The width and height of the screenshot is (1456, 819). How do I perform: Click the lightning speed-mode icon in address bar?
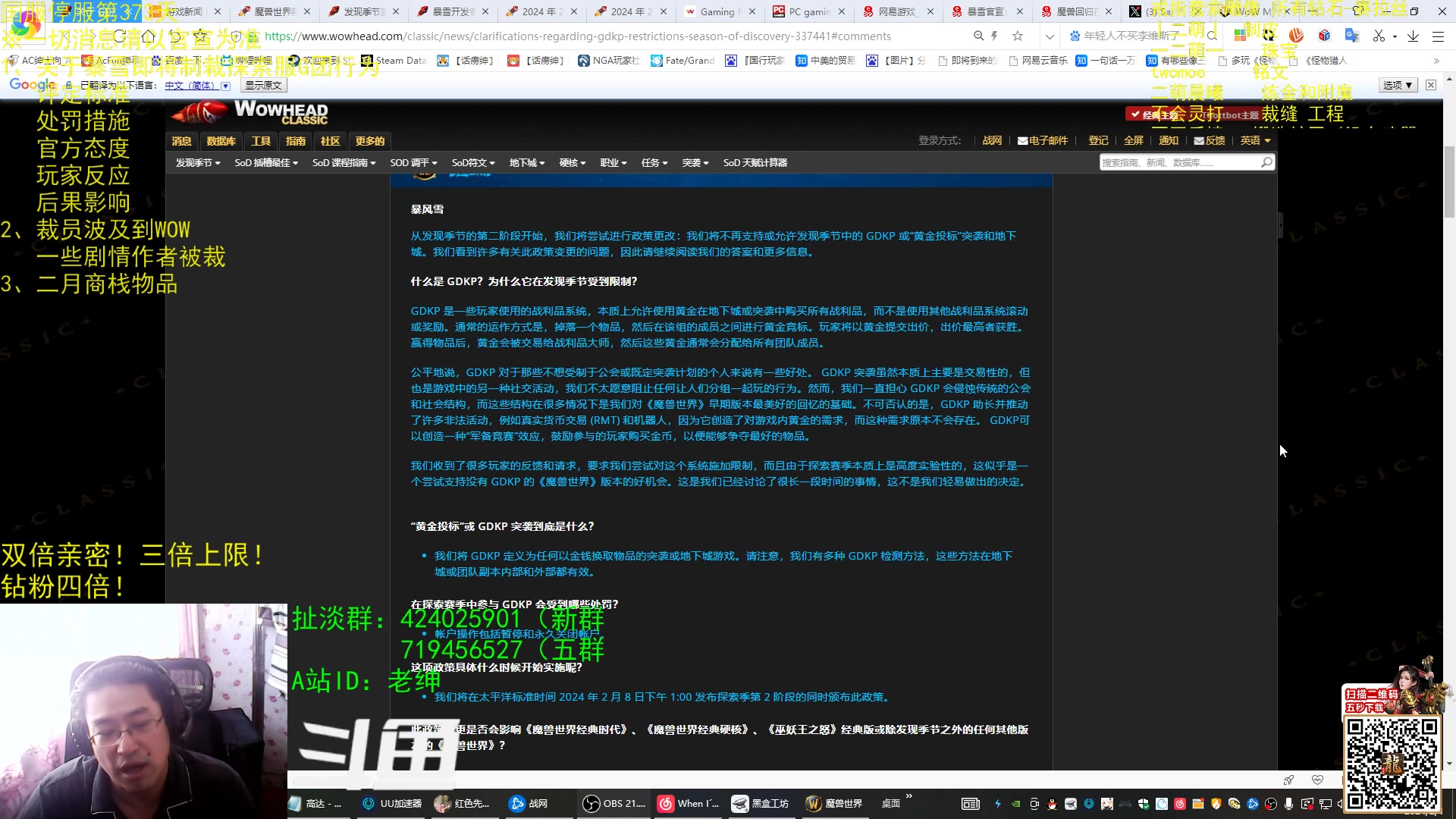tap(994, 36)
